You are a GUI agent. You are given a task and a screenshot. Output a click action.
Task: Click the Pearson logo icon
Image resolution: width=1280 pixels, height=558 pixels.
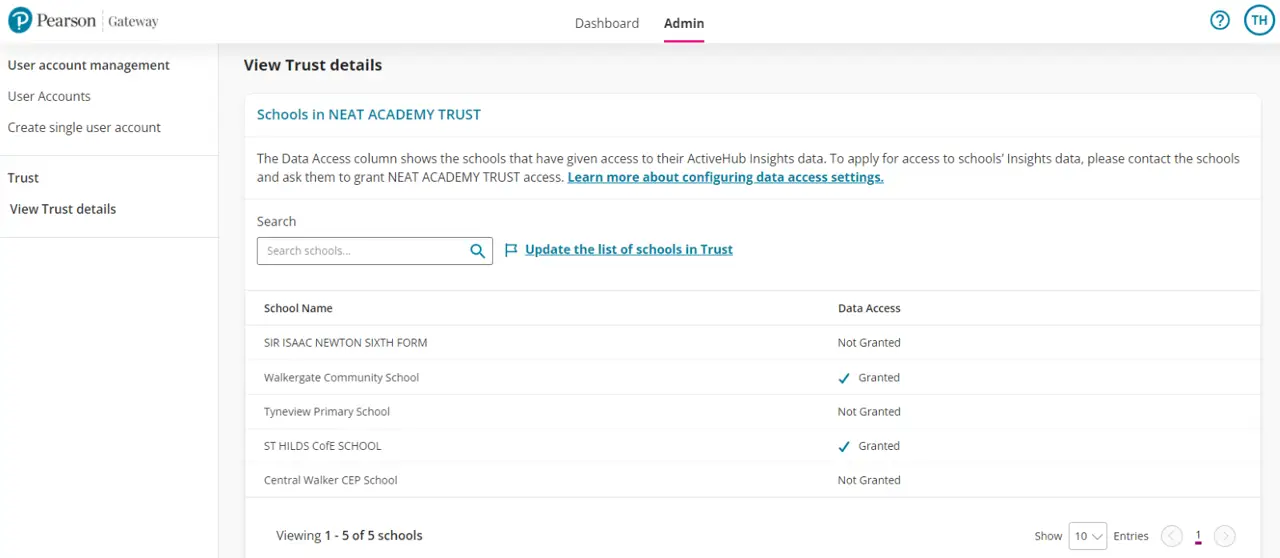(20, 21)
